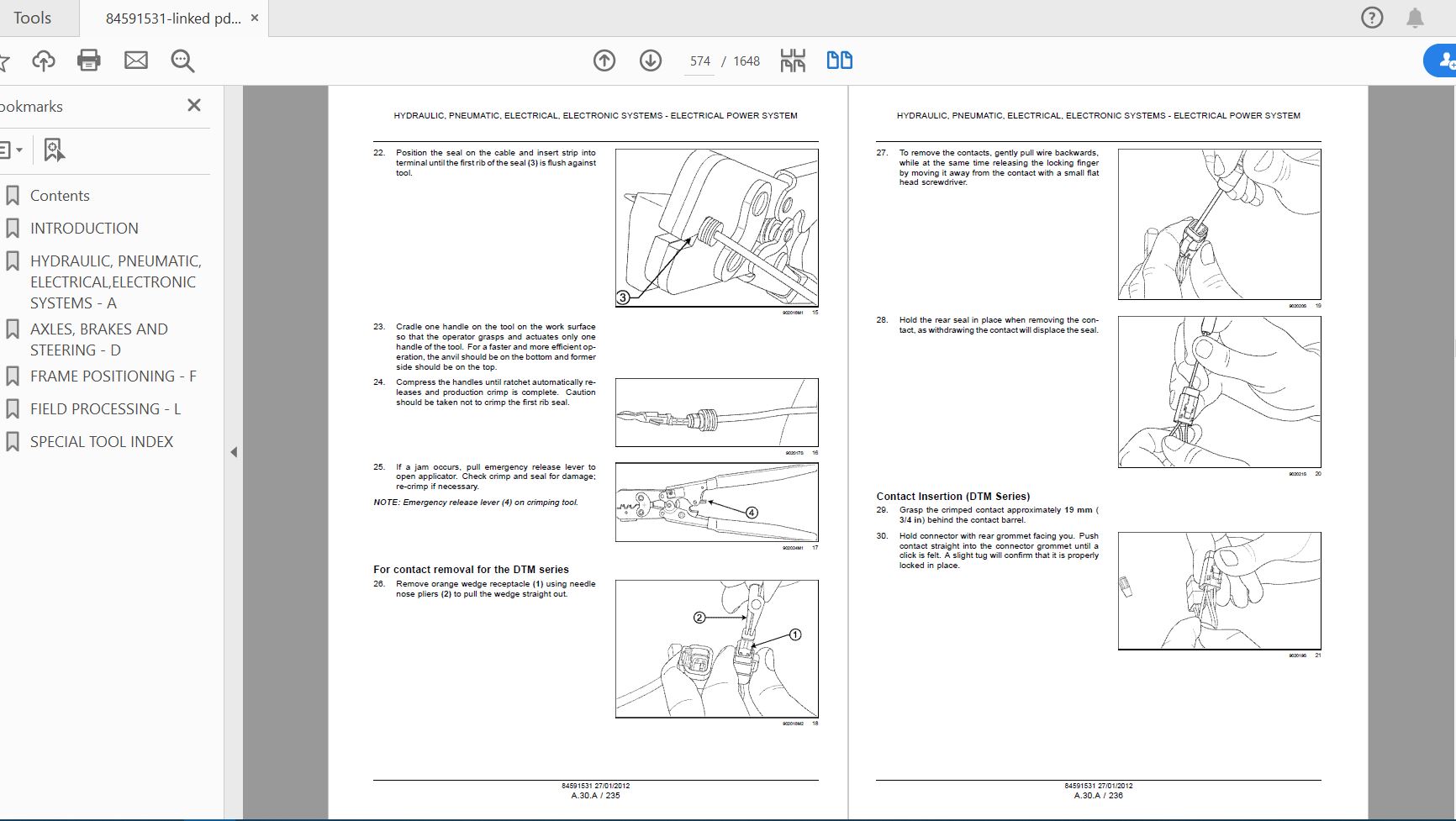
Task: Click the notification bell
Action: point(1415,17)
